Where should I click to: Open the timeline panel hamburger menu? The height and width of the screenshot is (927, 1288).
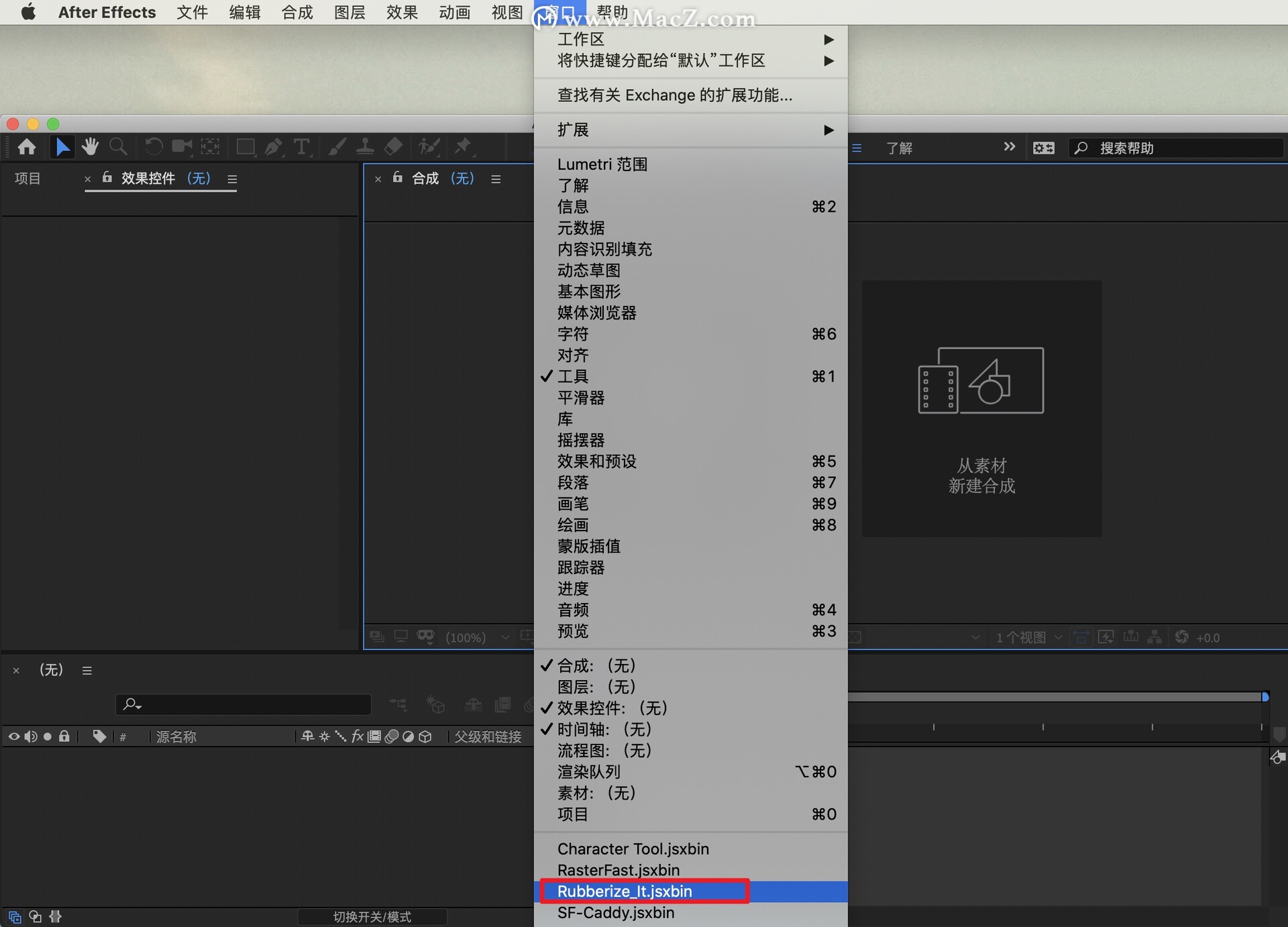[87, 670]
